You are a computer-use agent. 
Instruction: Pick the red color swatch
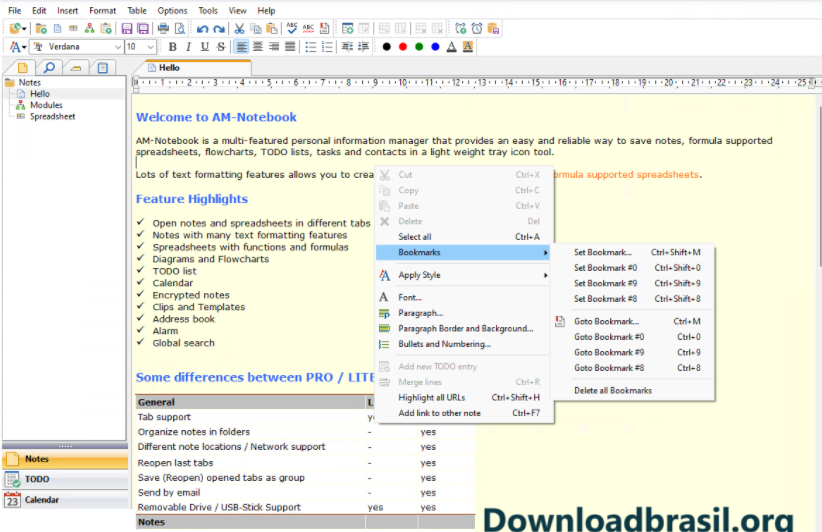pos(403,47)
